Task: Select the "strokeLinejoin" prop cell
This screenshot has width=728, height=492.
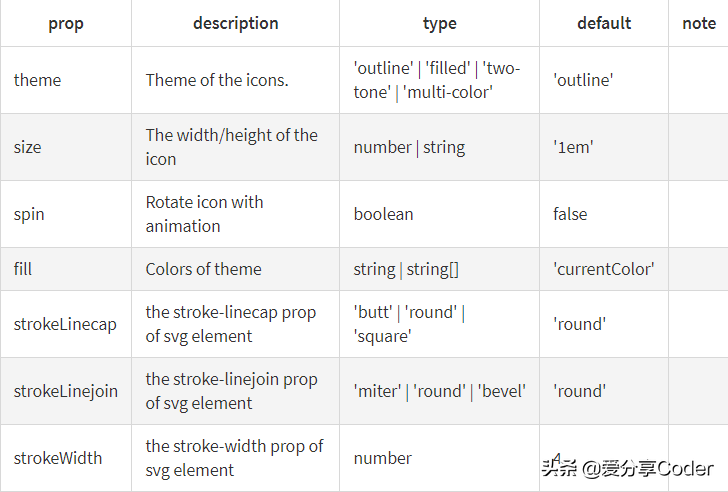Action: pyautogui.click(x=66, y=391)
